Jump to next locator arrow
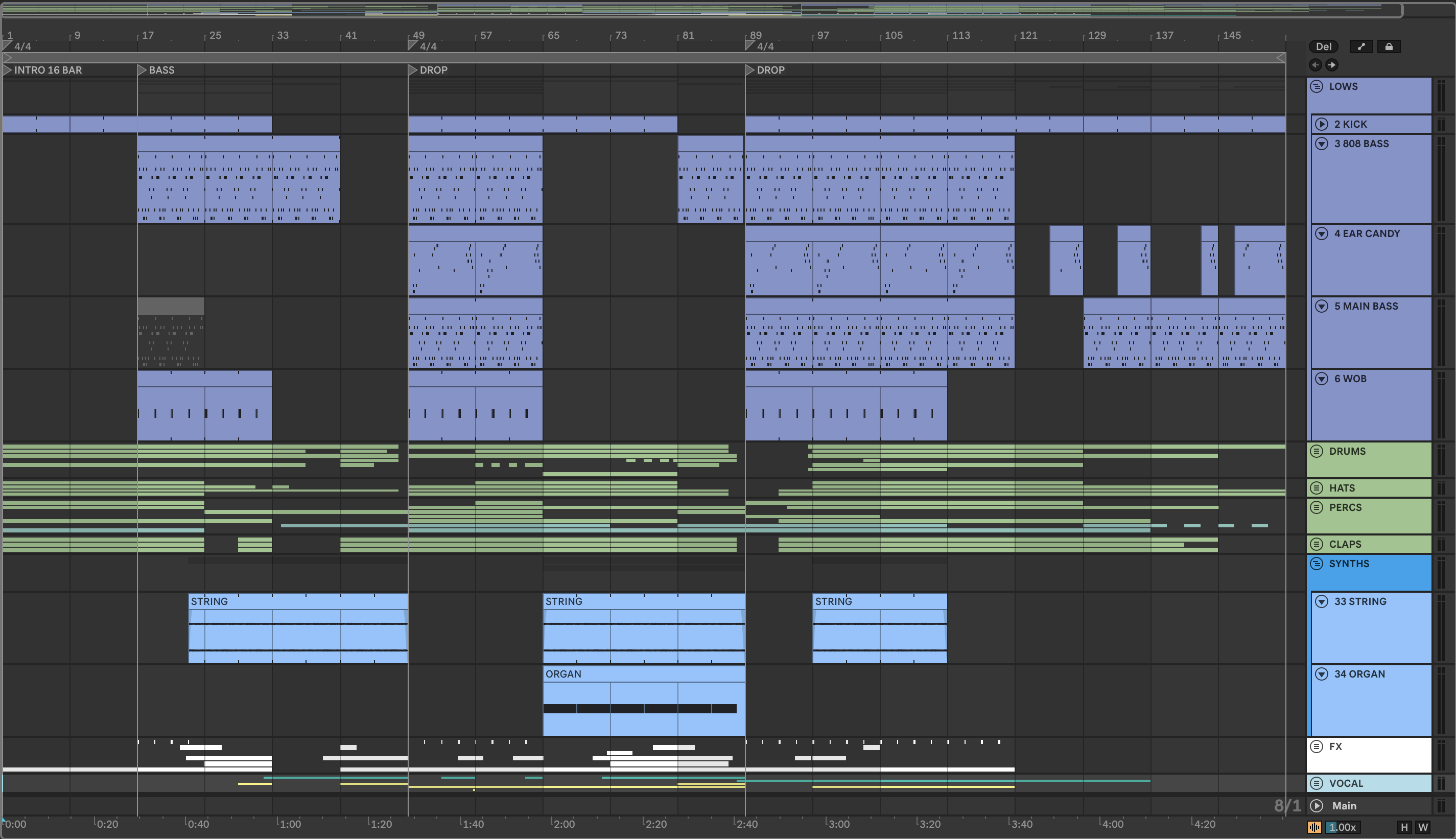This screenshot has width=1456, height=839. (1331, 64)
